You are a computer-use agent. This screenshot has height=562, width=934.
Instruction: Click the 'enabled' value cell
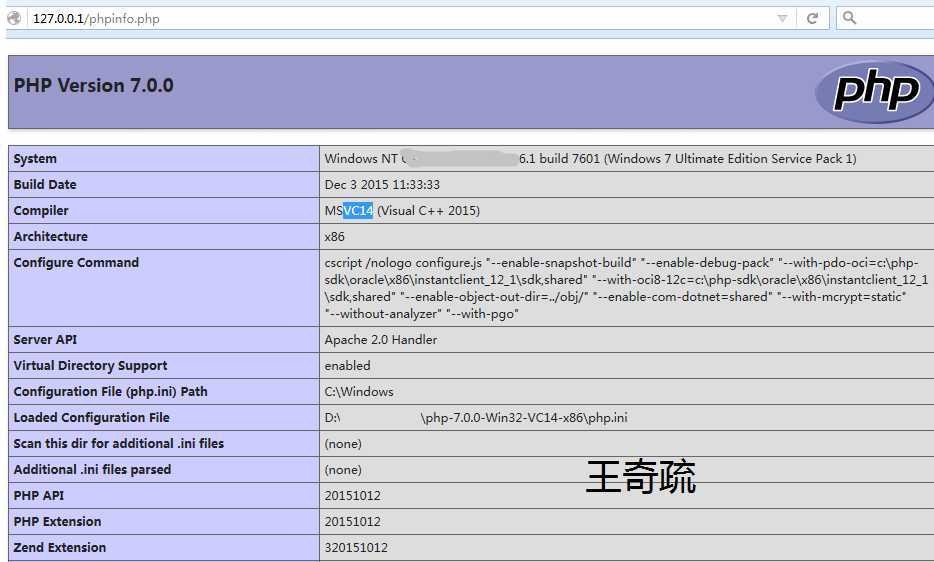coord(627,365)
